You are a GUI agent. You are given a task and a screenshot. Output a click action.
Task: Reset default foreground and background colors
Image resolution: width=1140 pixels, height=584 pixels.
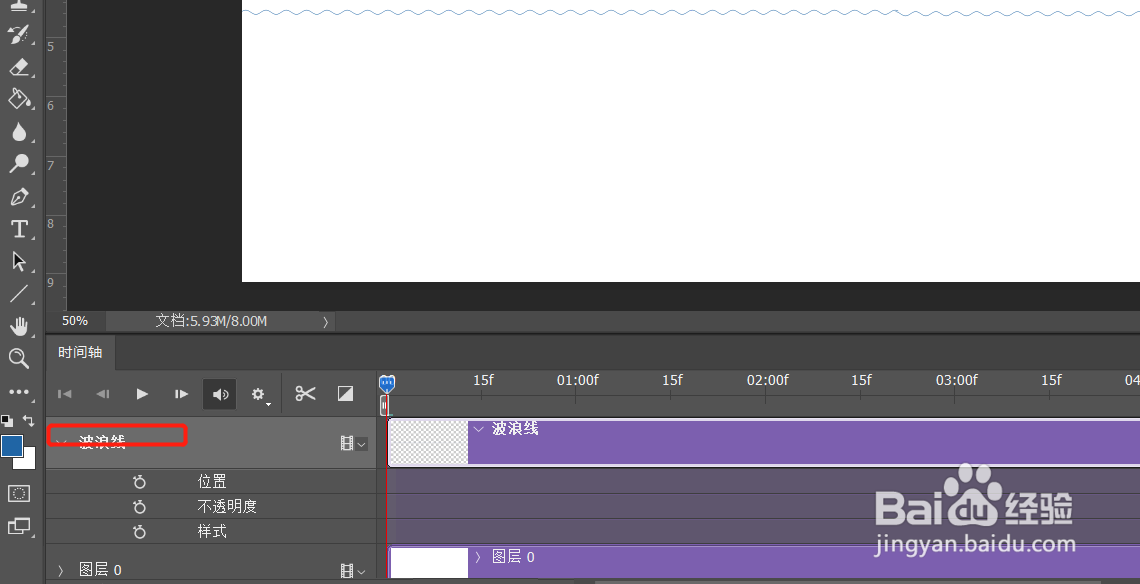tap(7, 420)
